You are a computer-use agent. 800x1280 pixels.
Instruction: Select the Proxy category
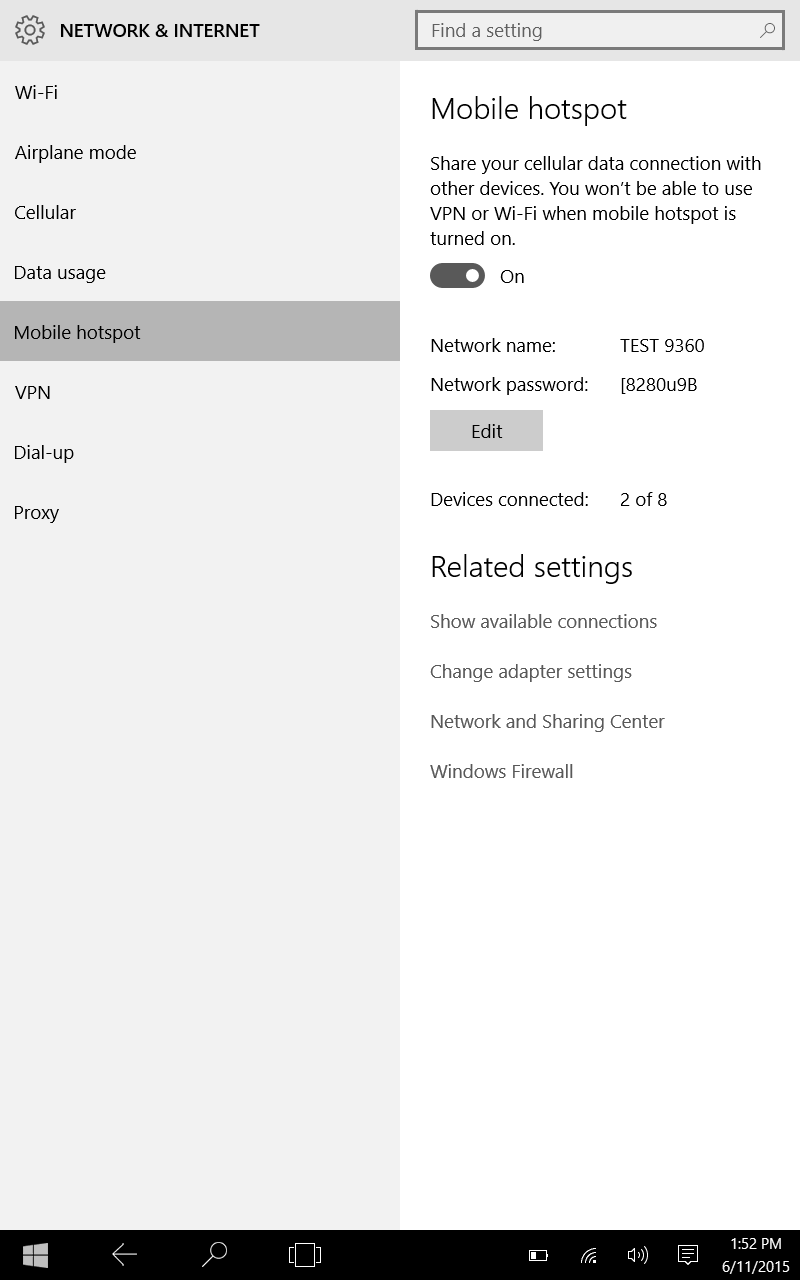click(x=200, y=512)
